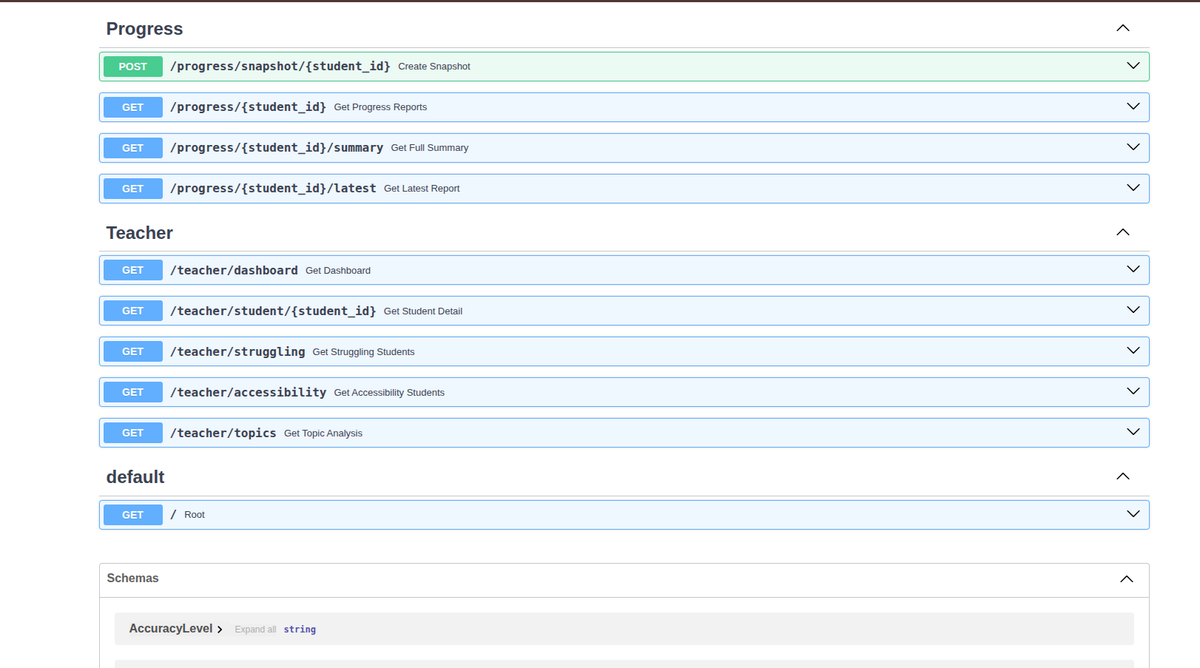Click Expand all for AccuracyLevel
The width and height of the screenshot is (1200, 668).
pyautogui.click(x=255, y=630)
